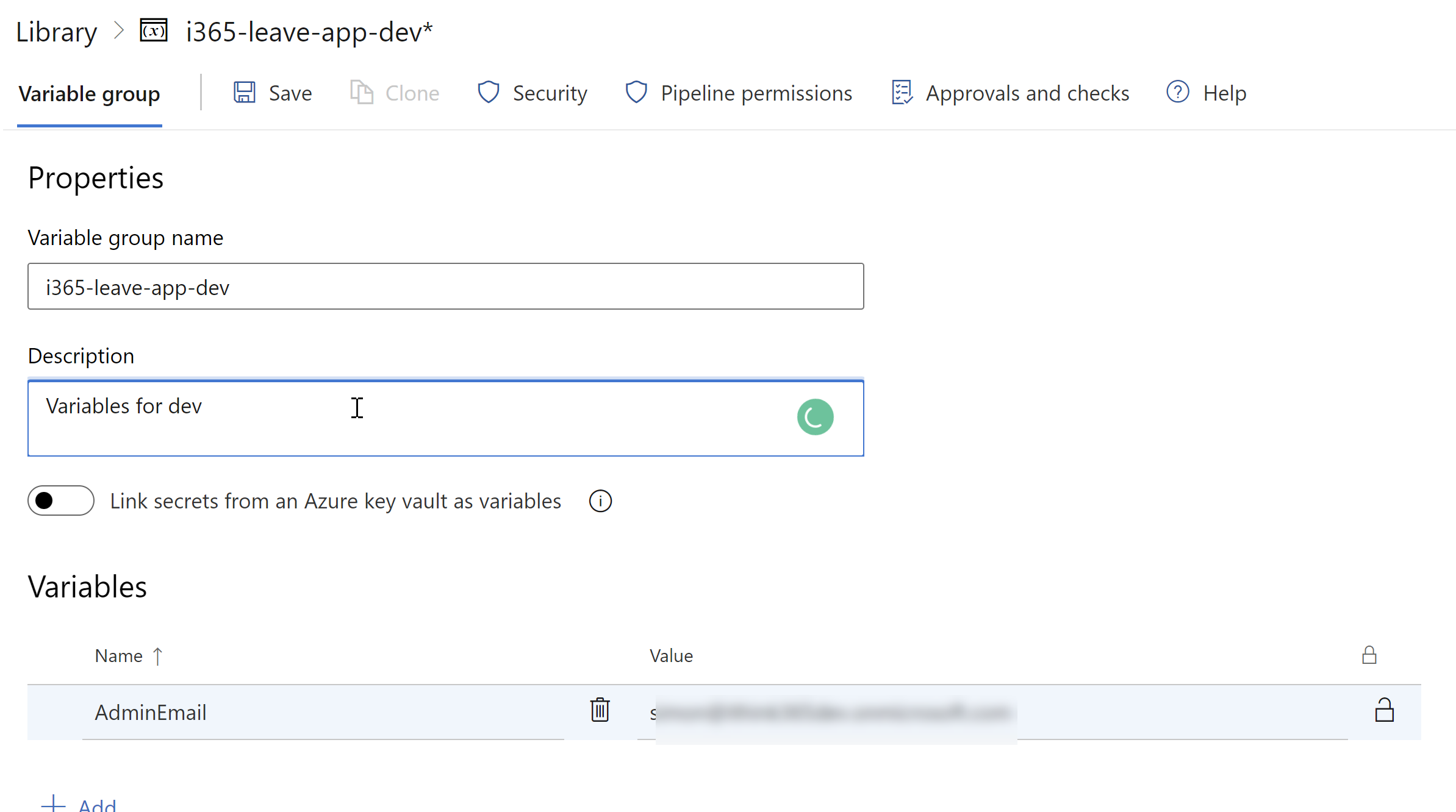Click the lock icon in column header
Image resolution: width=1456 pixels, height=812 pixels.
coord(1369,655)
